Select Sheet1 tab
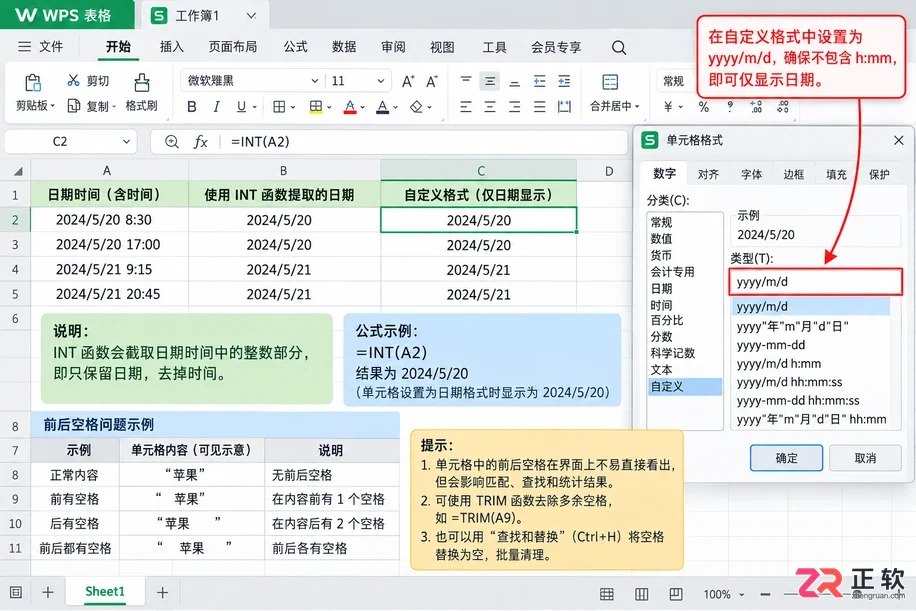The width and height of the screenshot is (916, 611). [x=105, y=591]
